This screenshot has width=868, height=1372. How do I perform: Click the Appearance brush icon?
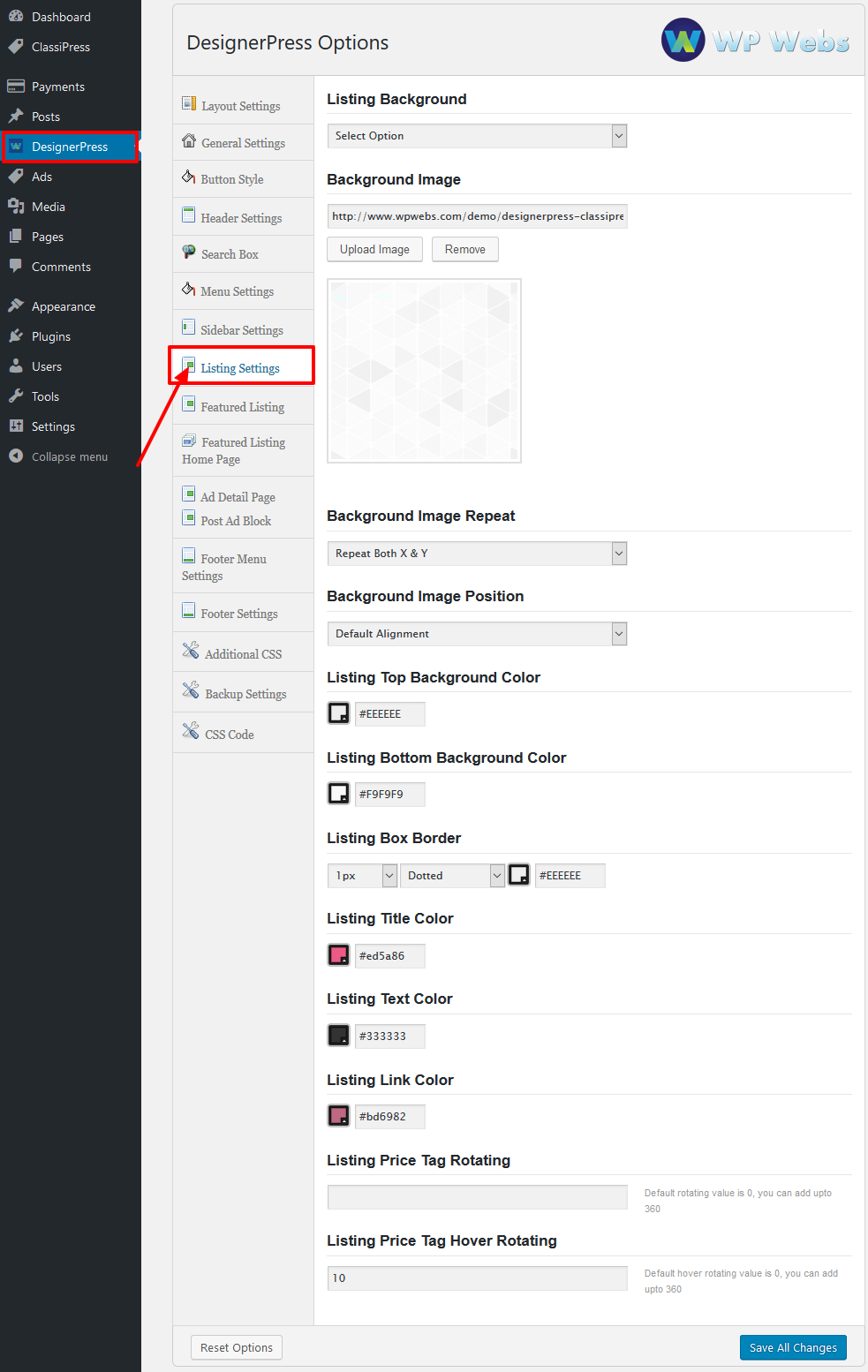pyautogui.click(x=16, y=306)
